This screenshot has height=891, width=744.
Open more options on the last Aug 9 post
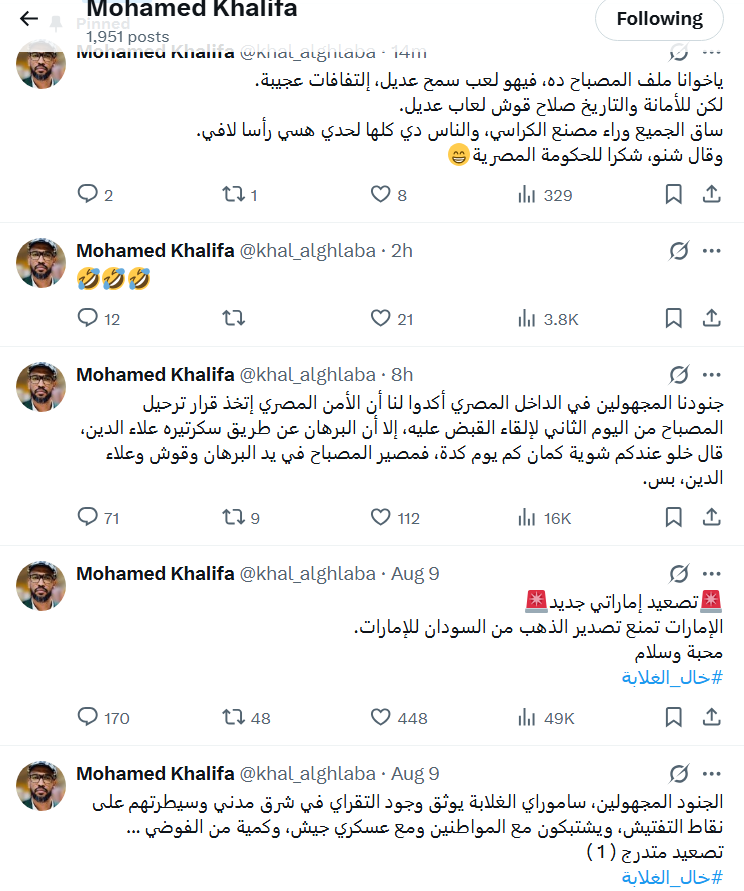coord(712,774)
